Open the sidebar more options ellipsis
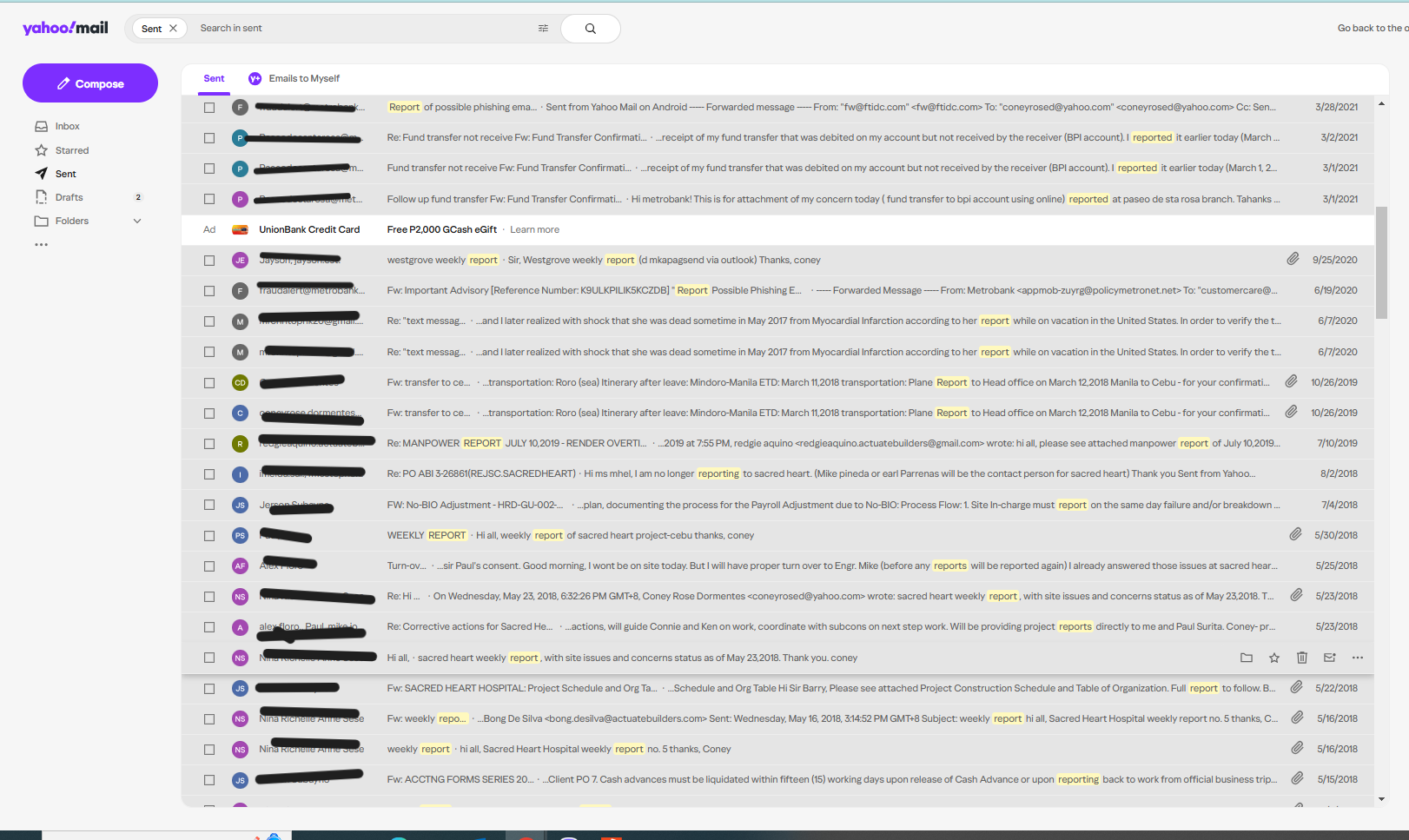 41,245
